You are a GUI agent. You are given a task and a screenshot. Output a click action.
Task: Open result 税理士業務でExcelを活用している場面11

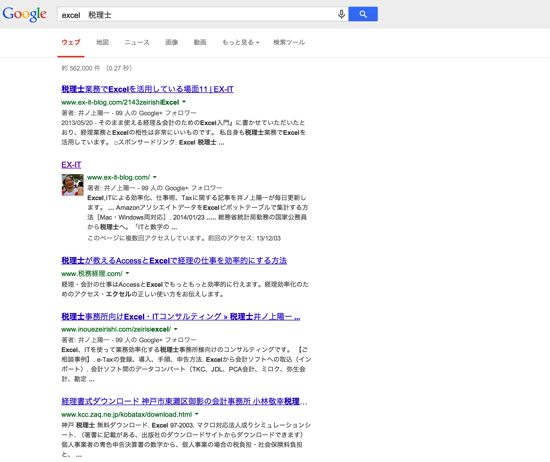147,89
